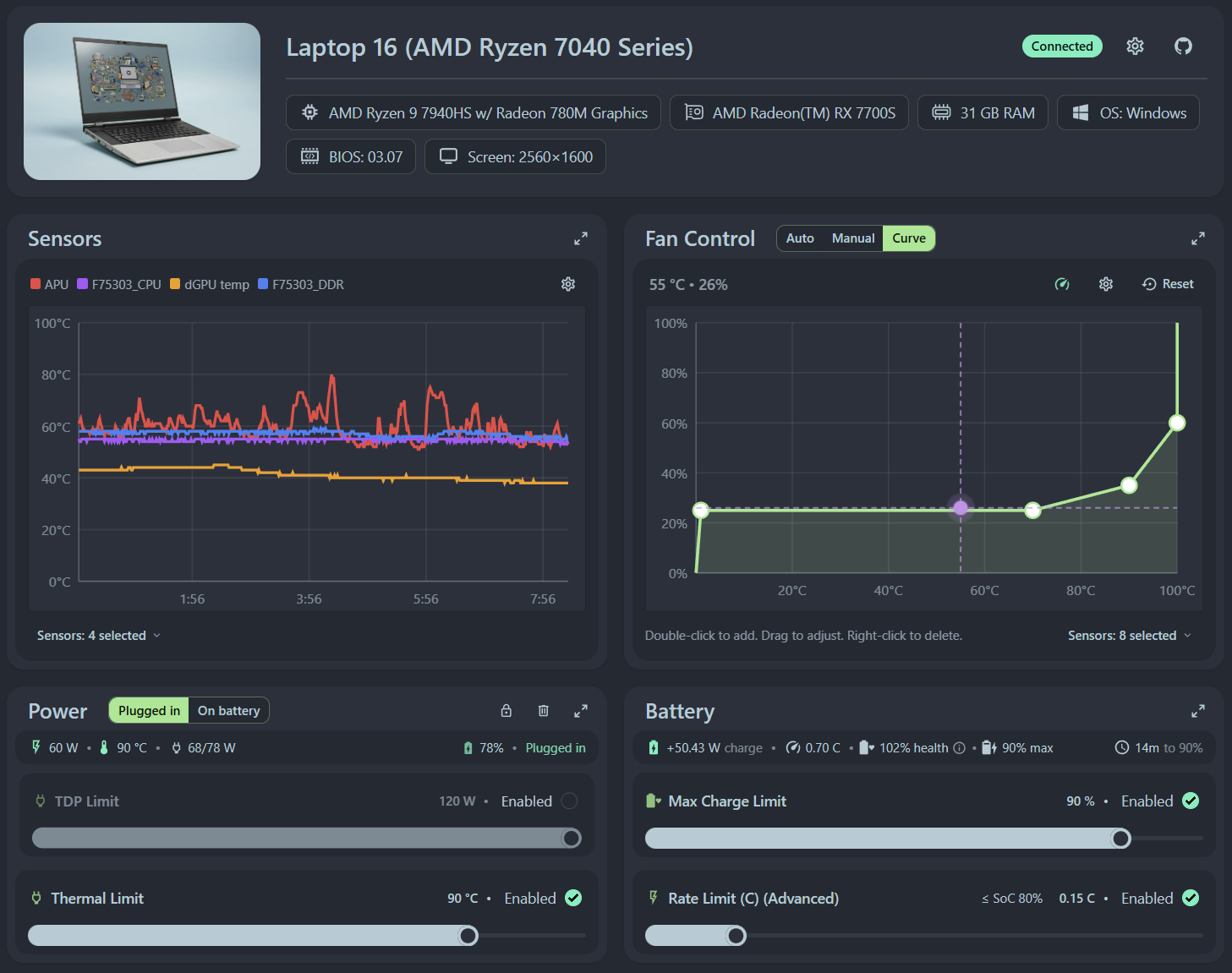This screenshot has height=973, width=1232.
Task: Click the trash icon in Power panel
Action: 543,711
